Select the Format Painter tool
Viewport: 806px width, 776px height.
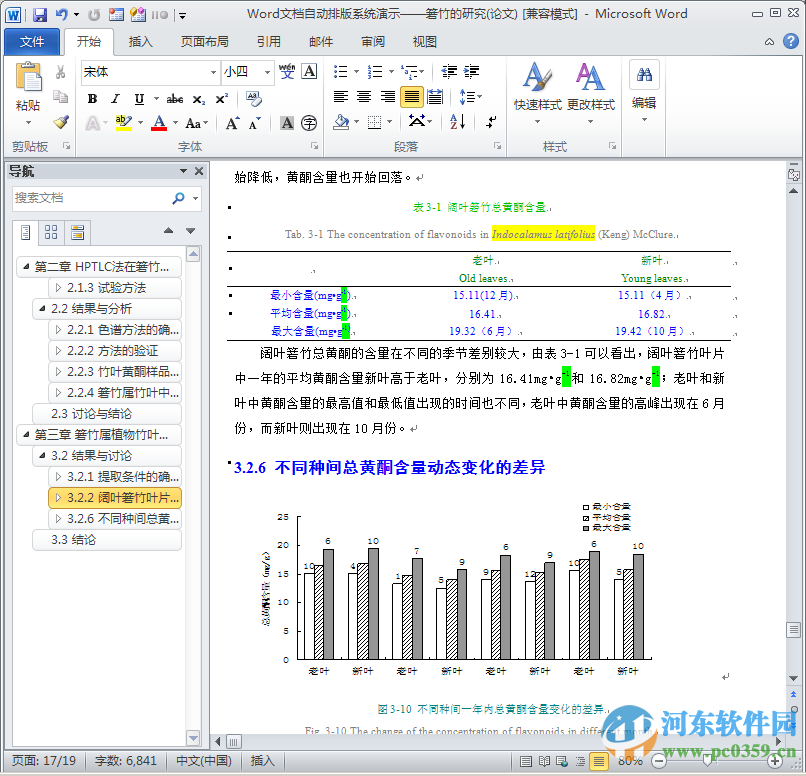[x=59, y=121]
